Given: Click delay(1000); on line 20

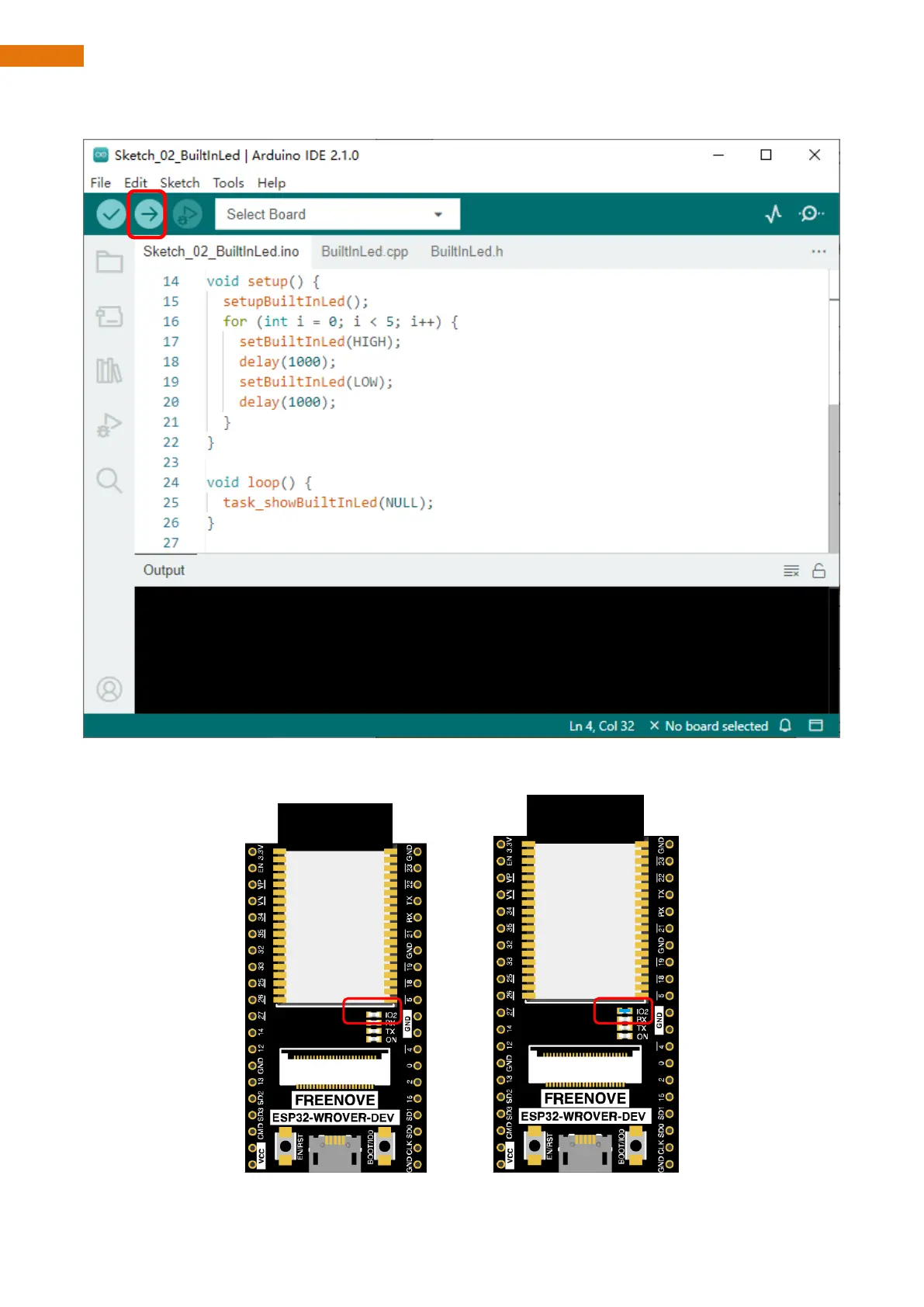Looking at the screenshot, I should point(287,402).
